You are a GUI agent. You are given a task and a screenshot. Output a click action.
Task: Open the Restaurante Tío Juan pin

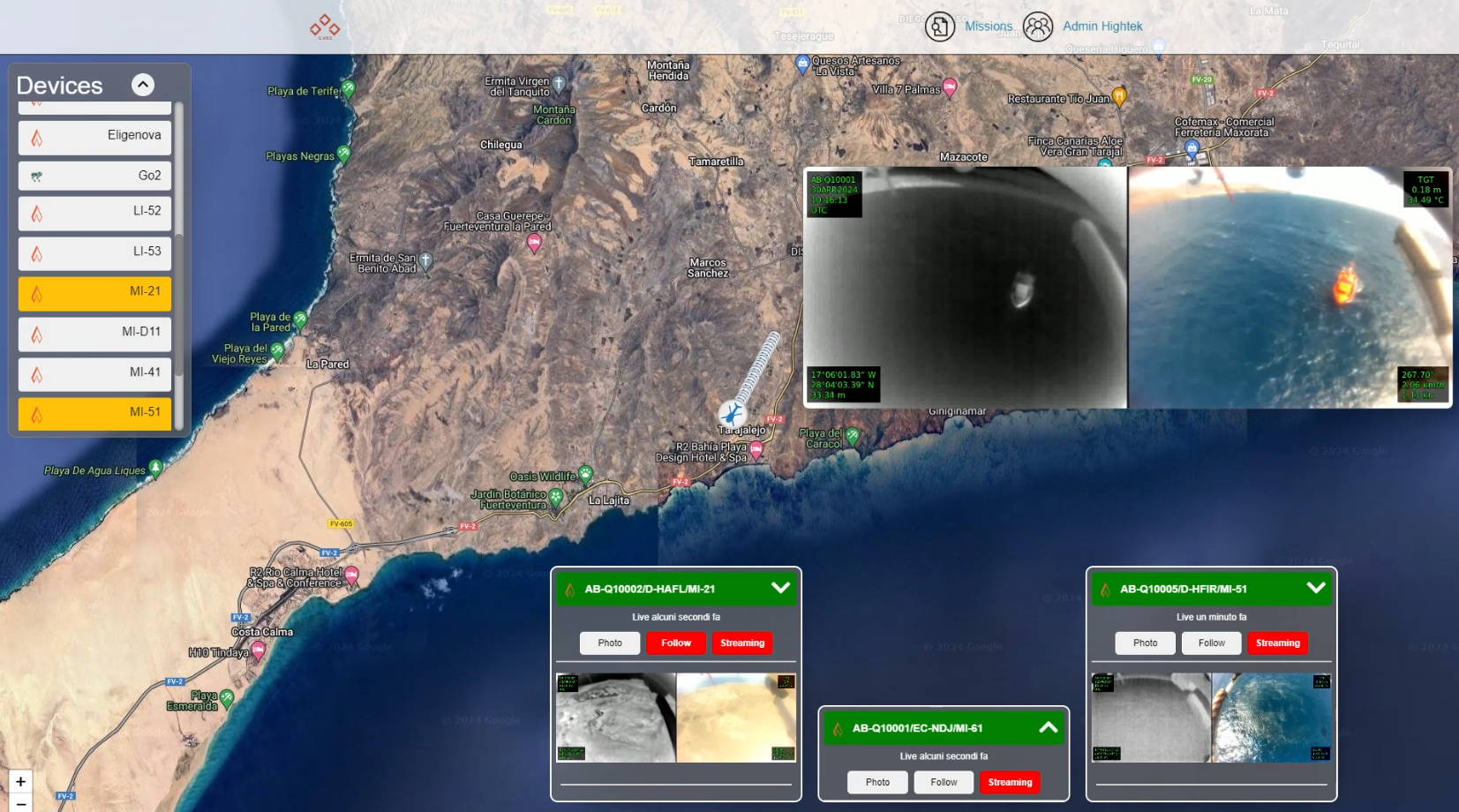(x=1119, y=96)
